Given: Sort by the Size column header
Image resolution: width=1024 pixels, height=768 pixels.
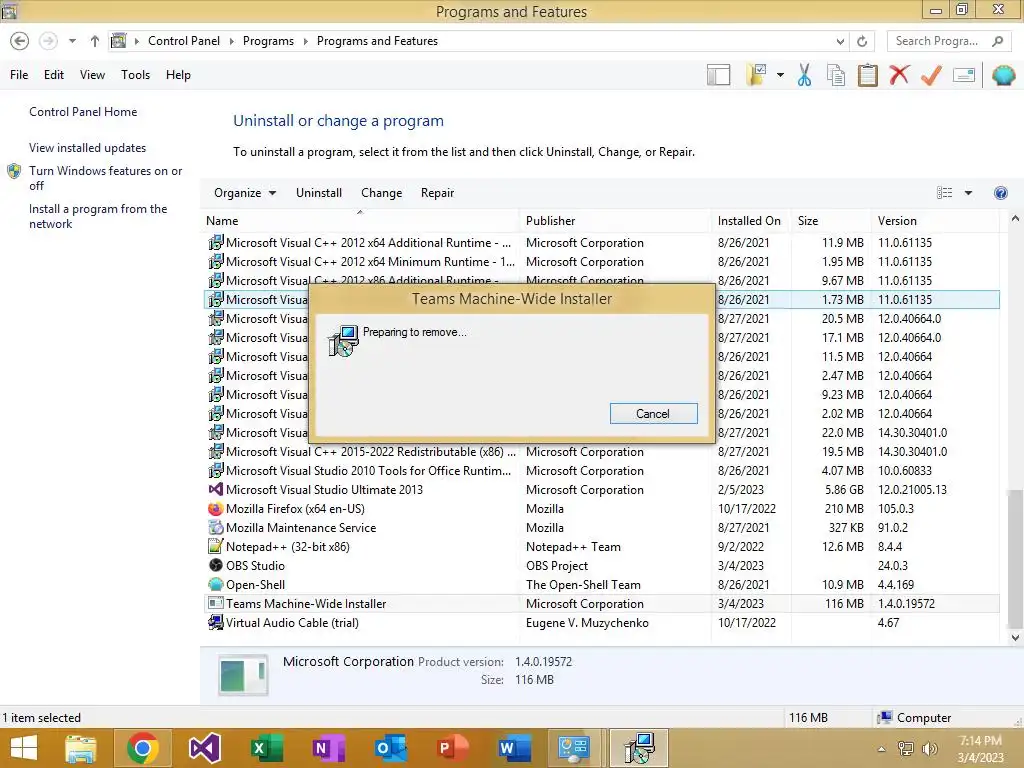Looking at the screenshot, I should click(831, 221).
